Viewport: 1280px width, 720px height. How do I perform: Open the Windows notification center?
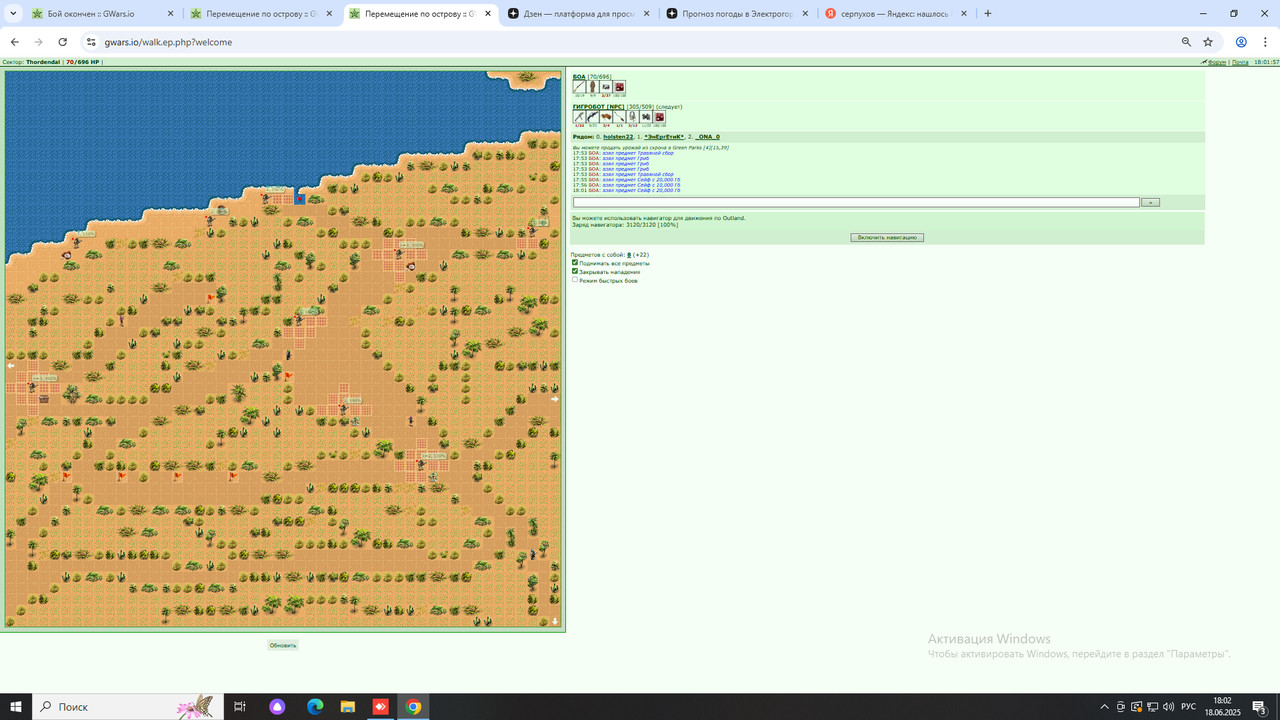1260,707
